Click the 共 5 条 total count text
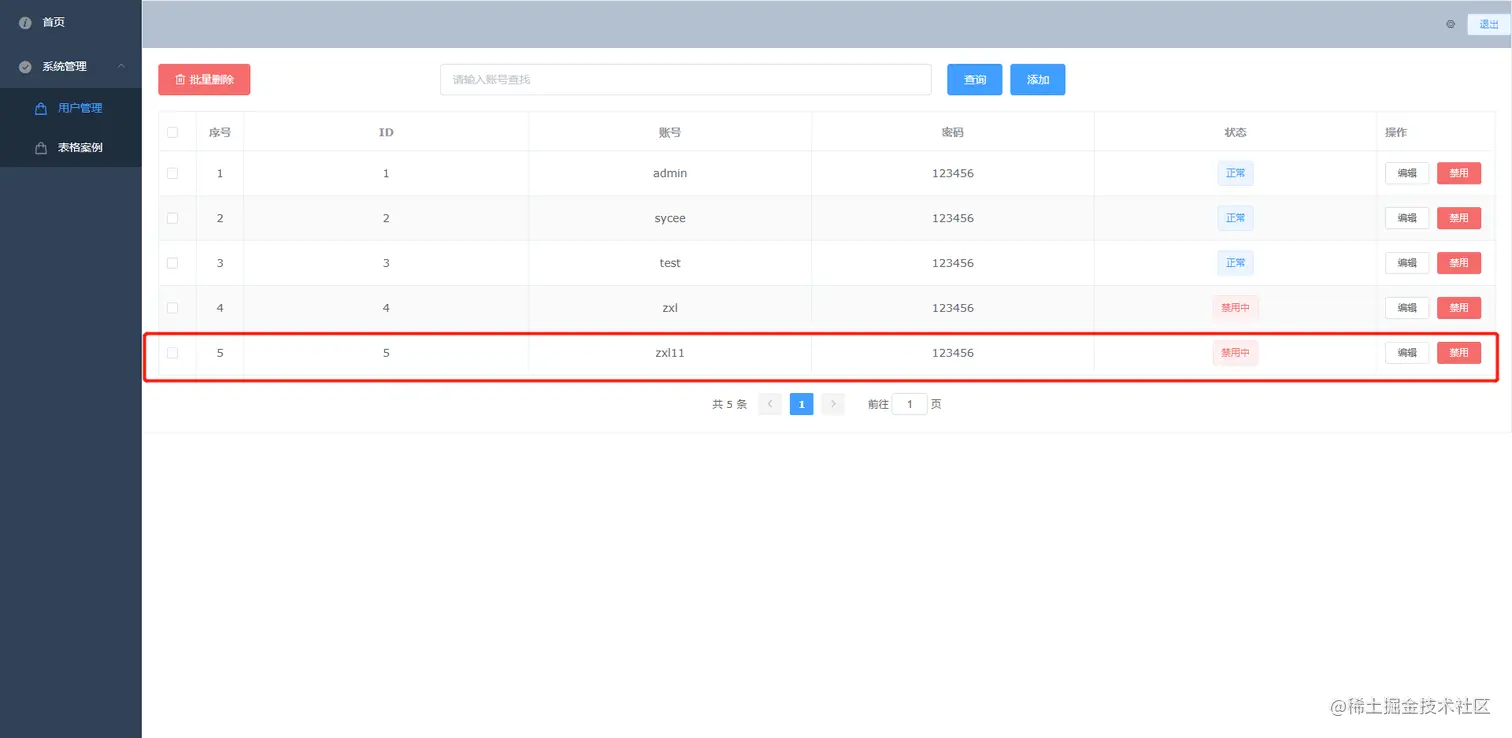The image size is (1512, 738). (730, 405)
